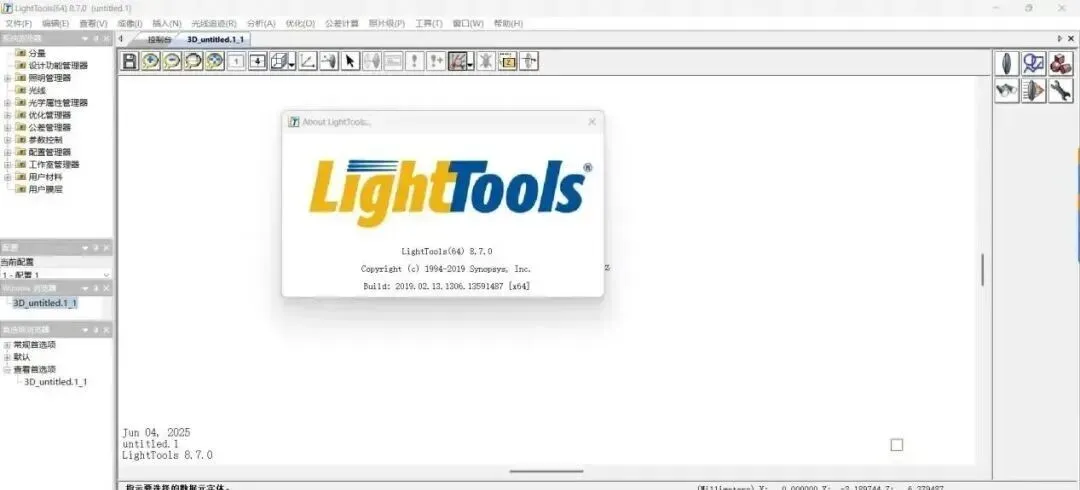Screen dimensions: 1080x490
Task: Open the 工具(T) menu
Action: (428, 23)
